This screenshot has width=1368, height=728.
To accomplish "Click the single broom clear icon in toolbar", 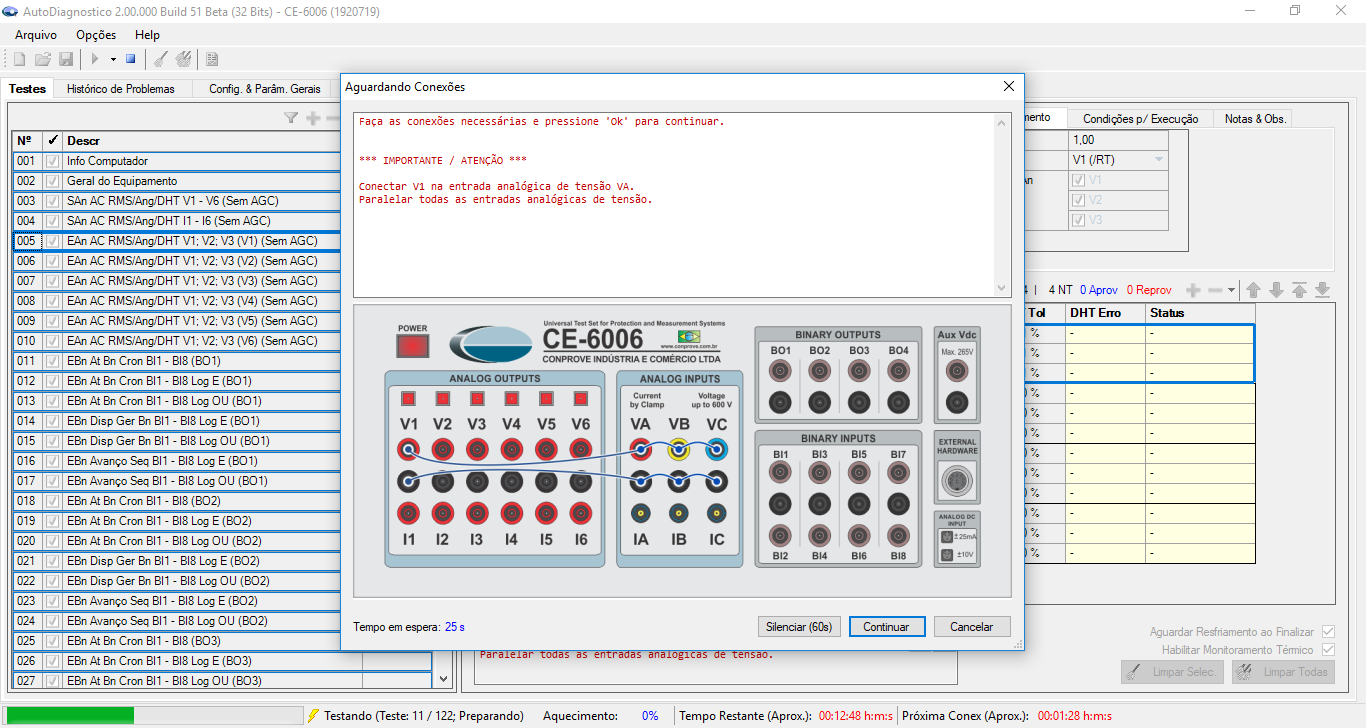I will (x=160, y=60).
